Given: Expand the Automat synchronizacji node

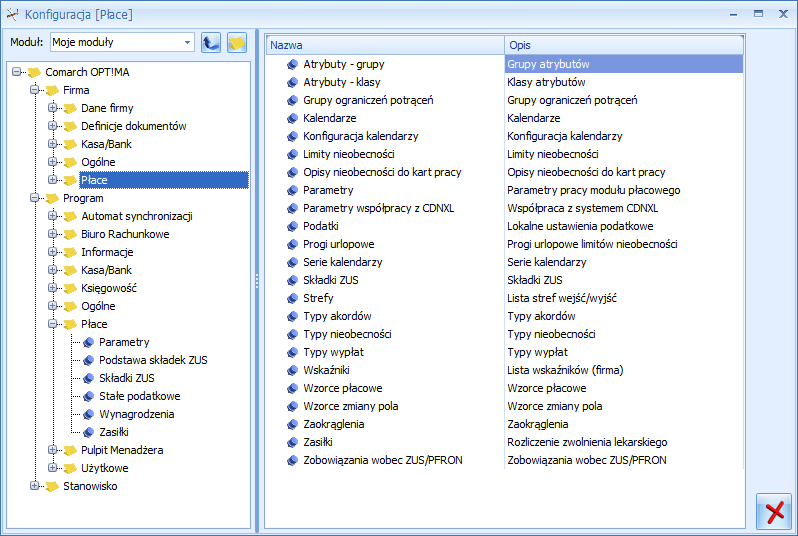Looking at the screenshot, I should [x=52, y=215].
